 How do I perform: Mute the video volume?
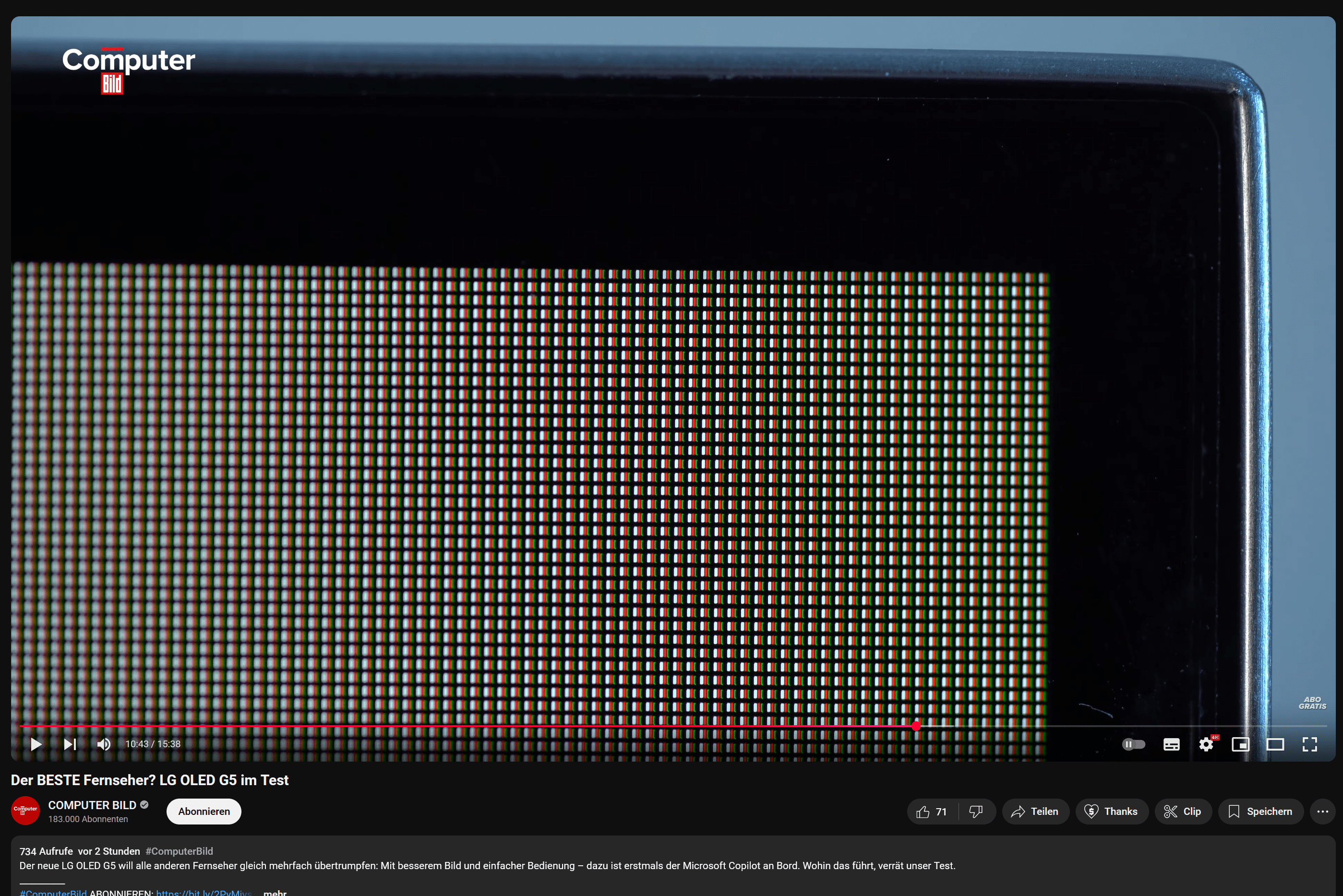coord(104,744)
